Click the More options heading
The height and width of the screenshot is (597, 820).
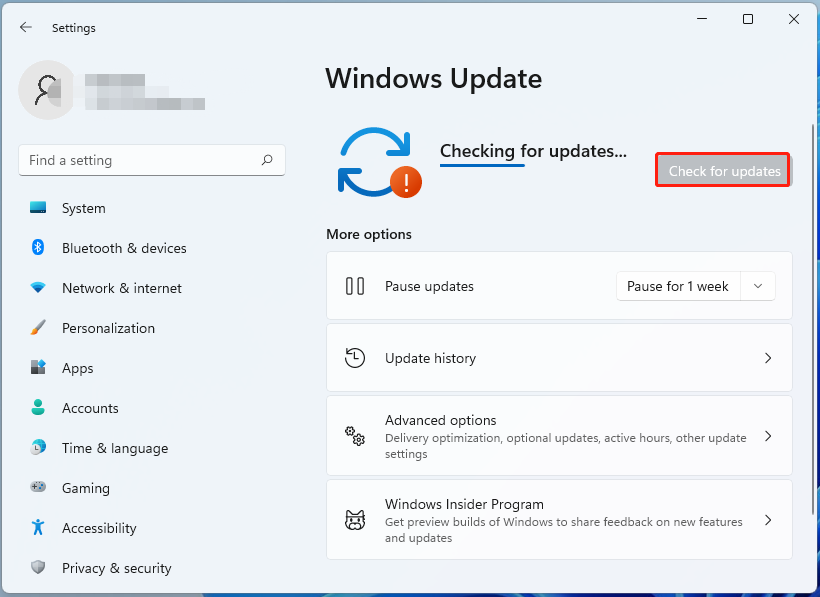tap(369, 234)
